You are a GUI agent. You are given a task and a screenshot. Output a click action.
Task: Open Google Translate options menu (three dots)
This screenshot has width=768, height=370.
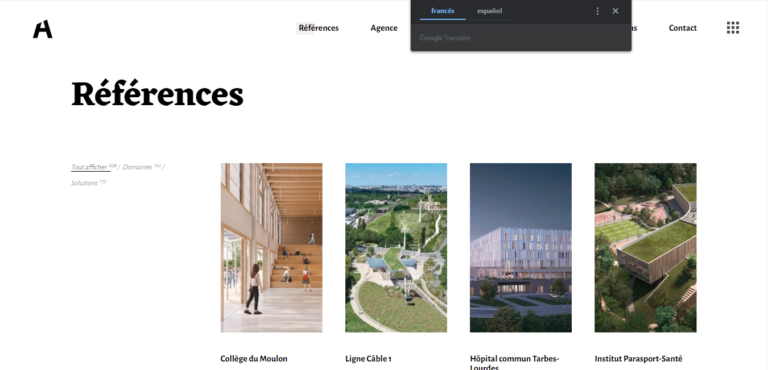(597, 11)
